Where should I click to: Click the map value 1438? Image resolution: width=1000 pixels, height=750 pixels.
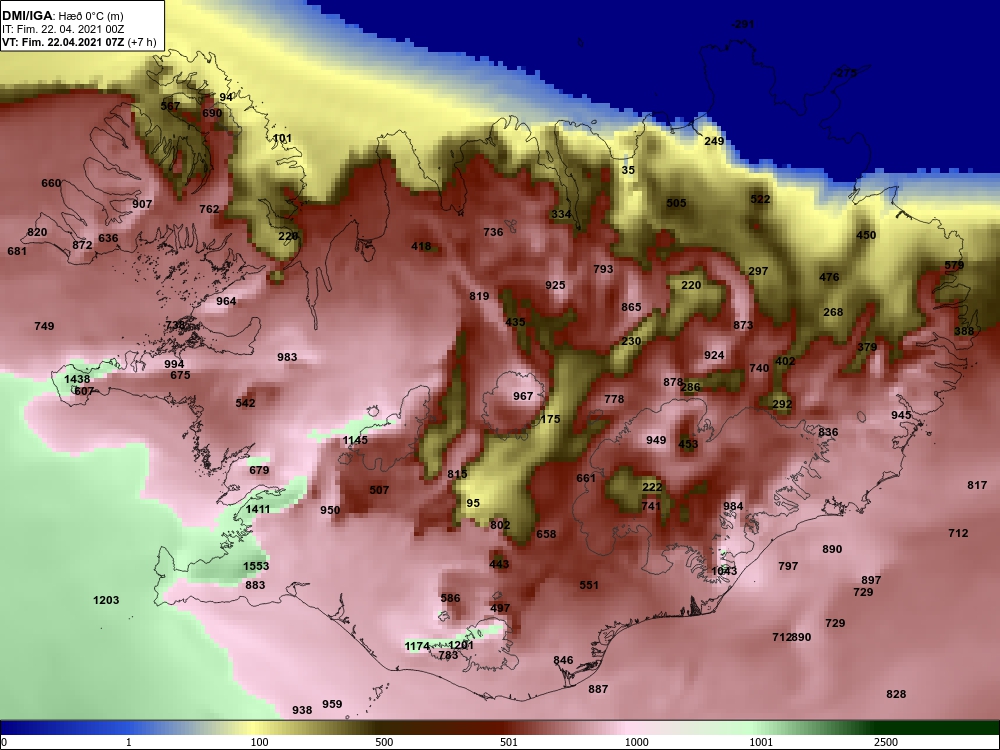point(77,379)
